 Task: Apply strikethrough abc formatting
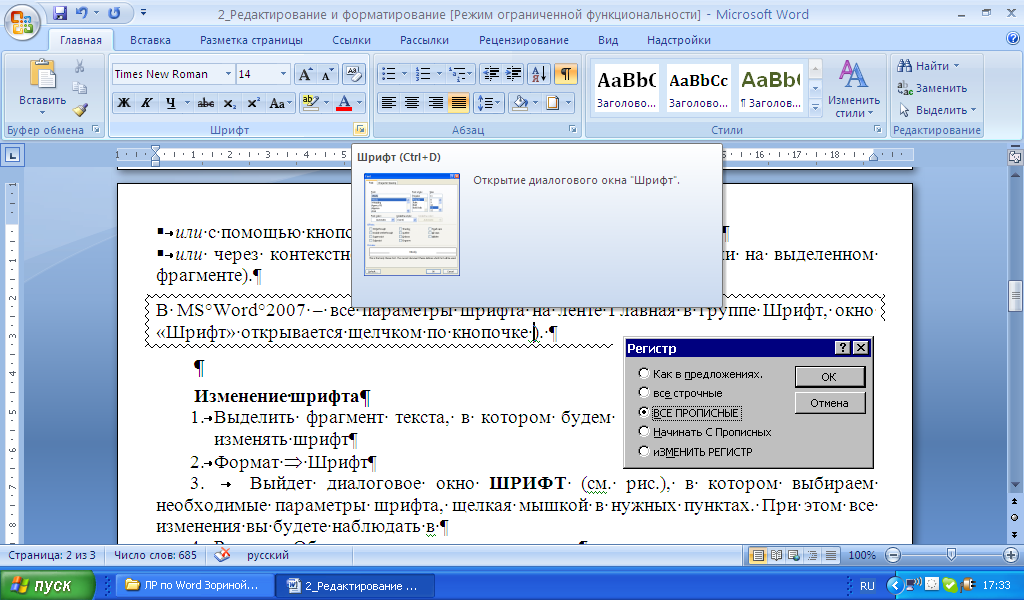(206, 103)
